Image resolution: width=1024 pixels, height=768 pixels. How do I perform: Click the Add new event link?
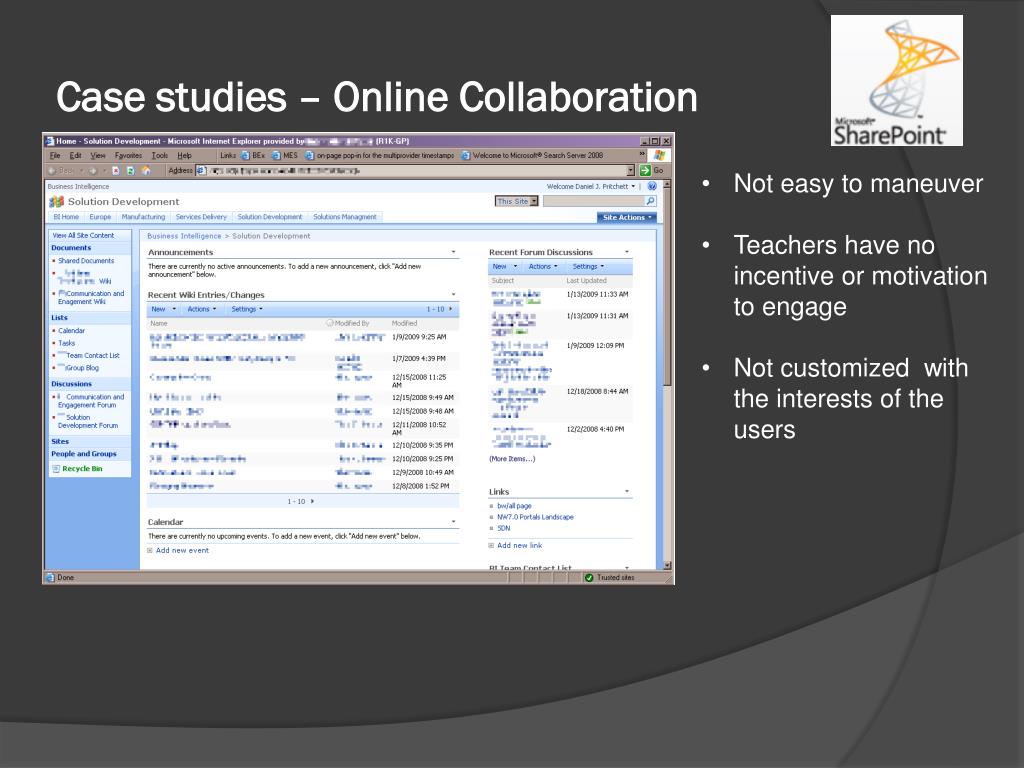coord(182,551)
